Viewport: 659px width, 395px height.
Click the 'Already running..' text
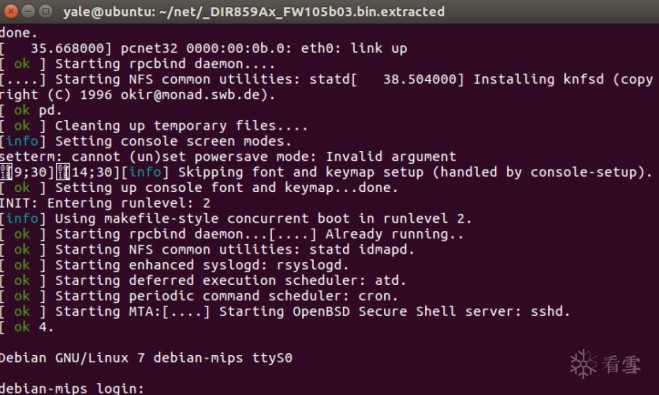click(394, 234)
